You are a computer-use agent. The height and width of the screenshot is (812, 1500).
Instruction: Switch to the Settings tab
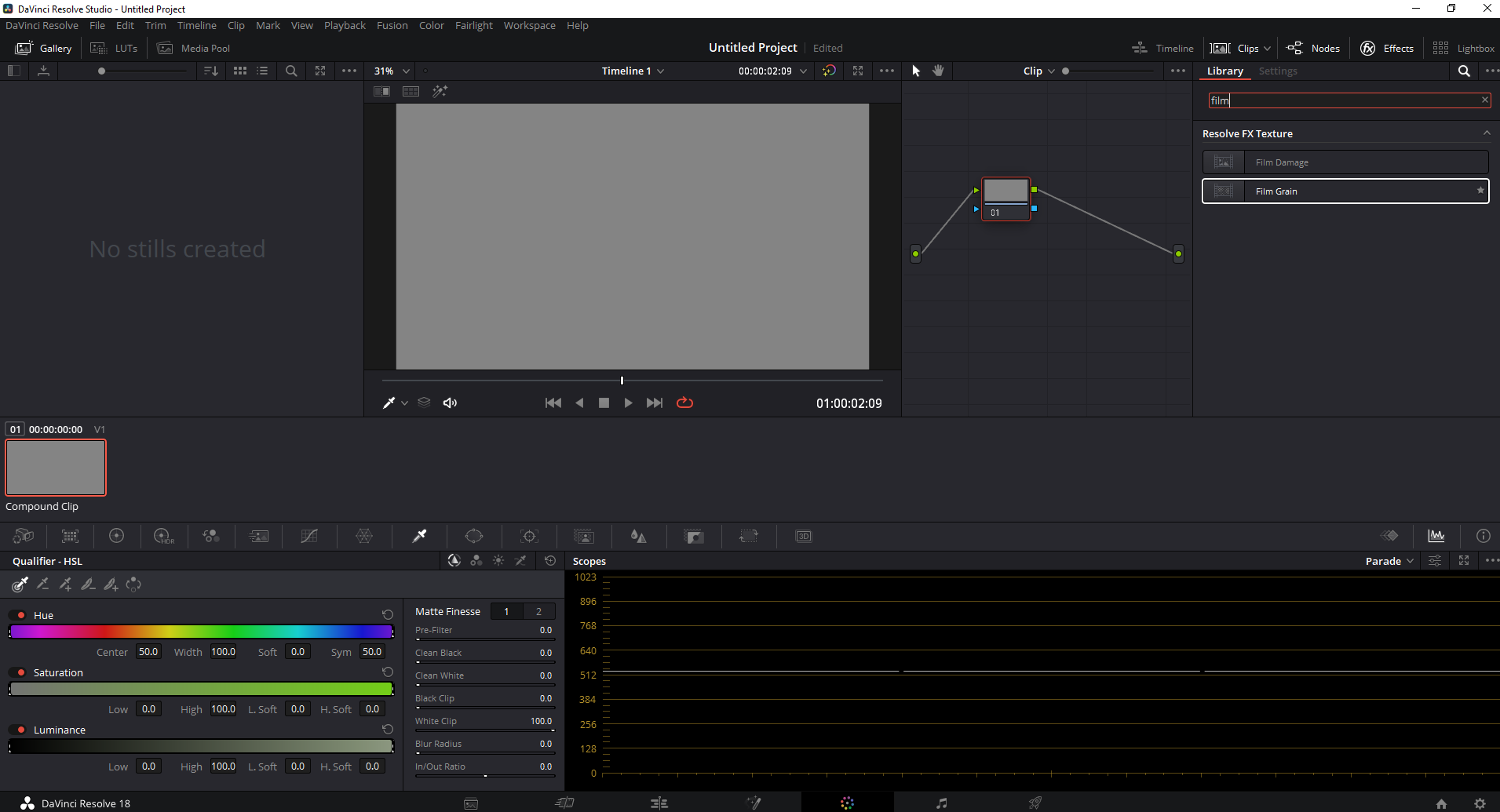coord(1278,71)
